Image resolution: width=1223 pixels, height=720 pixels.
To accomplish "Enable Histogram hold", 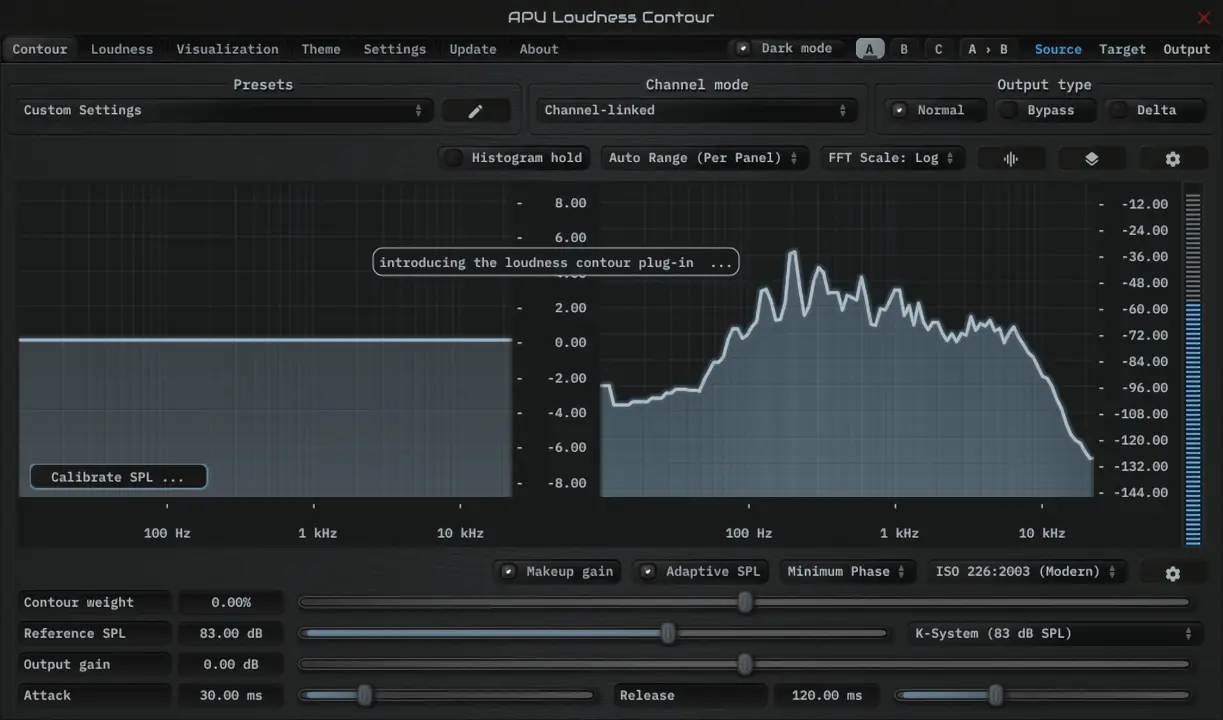I will click(x=514, y=158).
